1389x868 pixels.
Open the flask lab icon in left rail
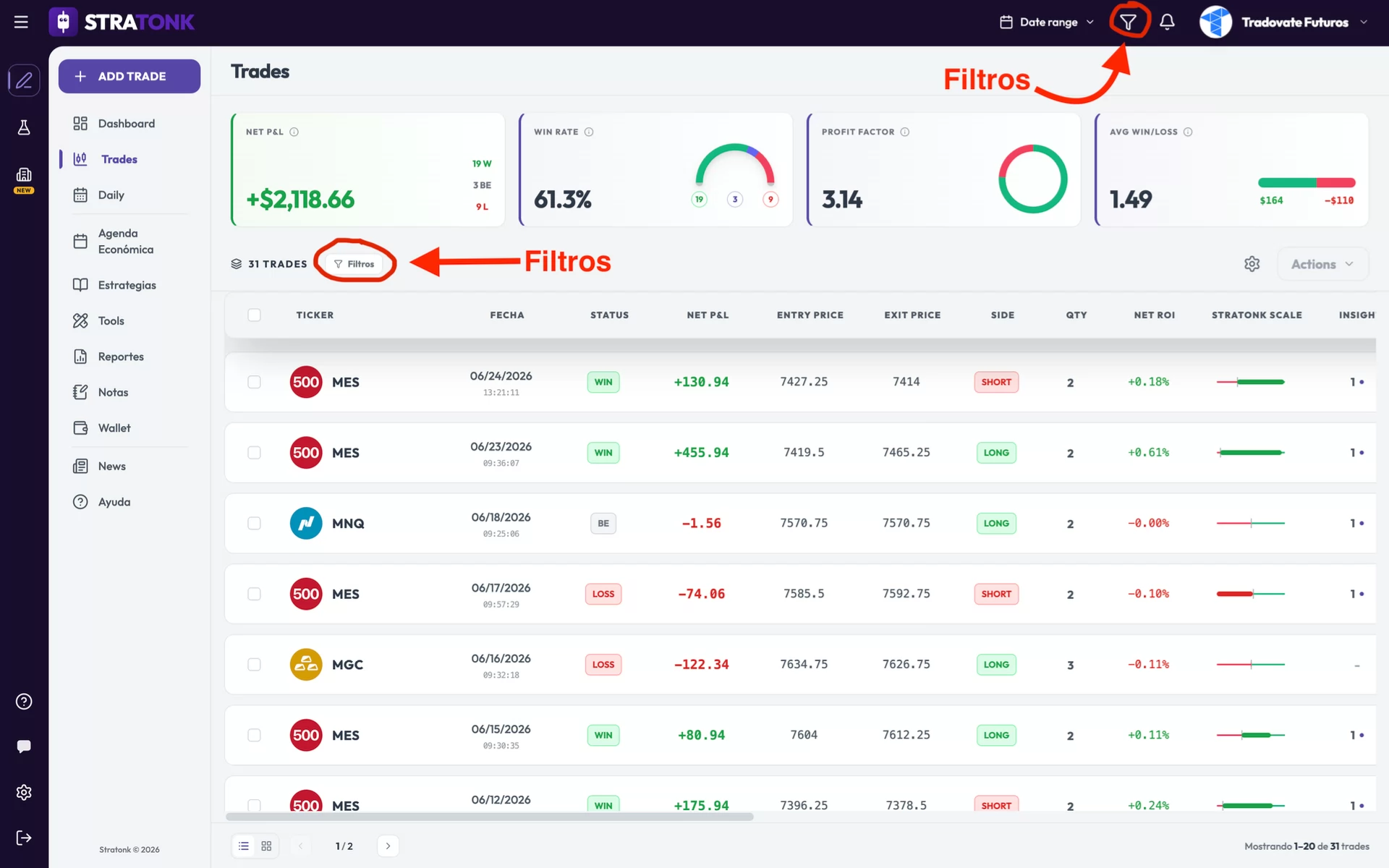[24, 127]
